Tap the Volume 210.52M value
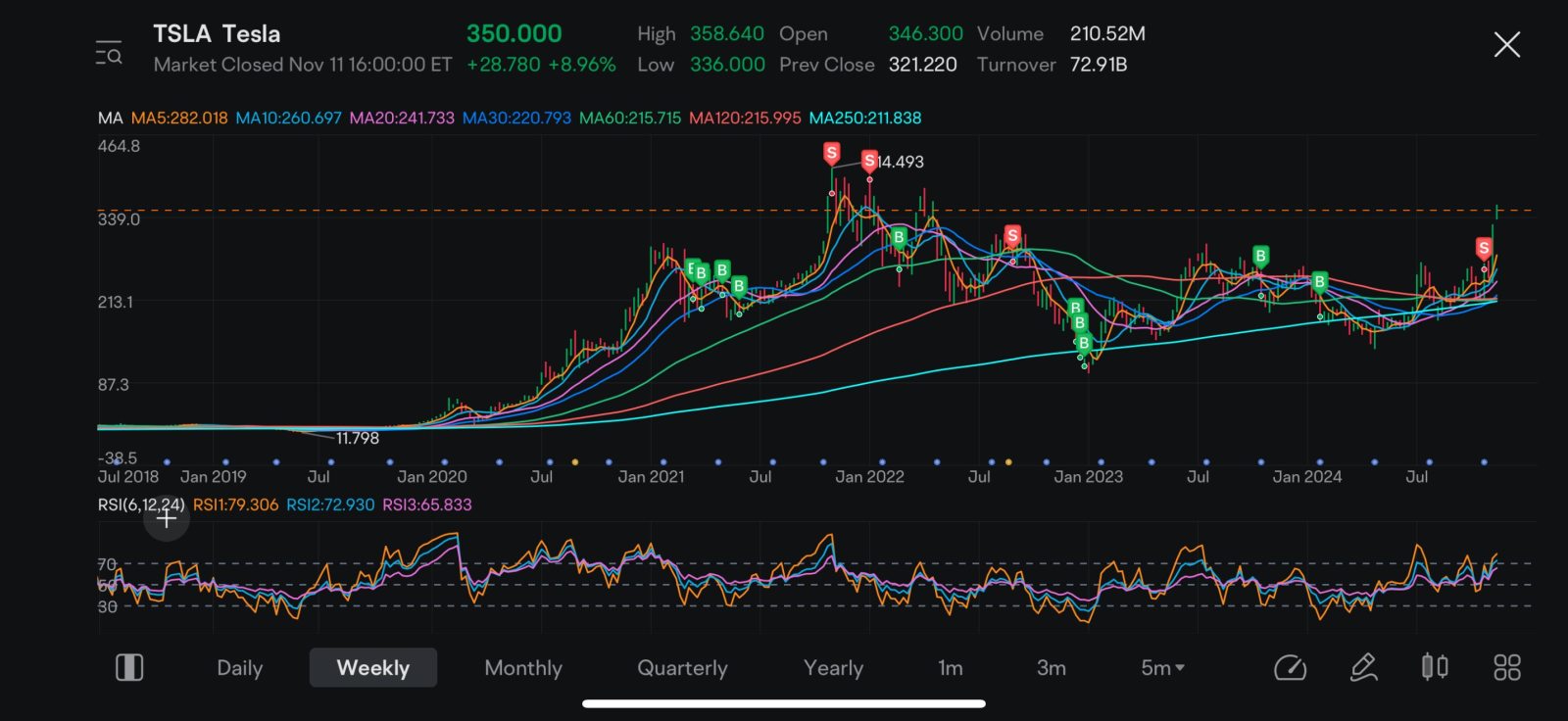 click(1061, 34)
